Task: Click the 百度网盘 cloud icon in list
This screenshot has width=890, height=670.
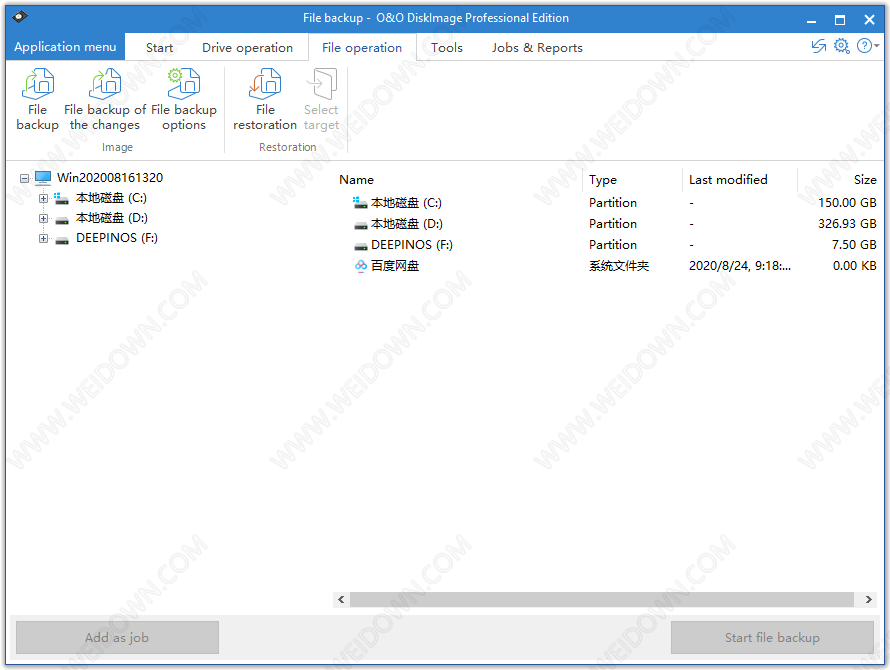Action: pos(360,266)
